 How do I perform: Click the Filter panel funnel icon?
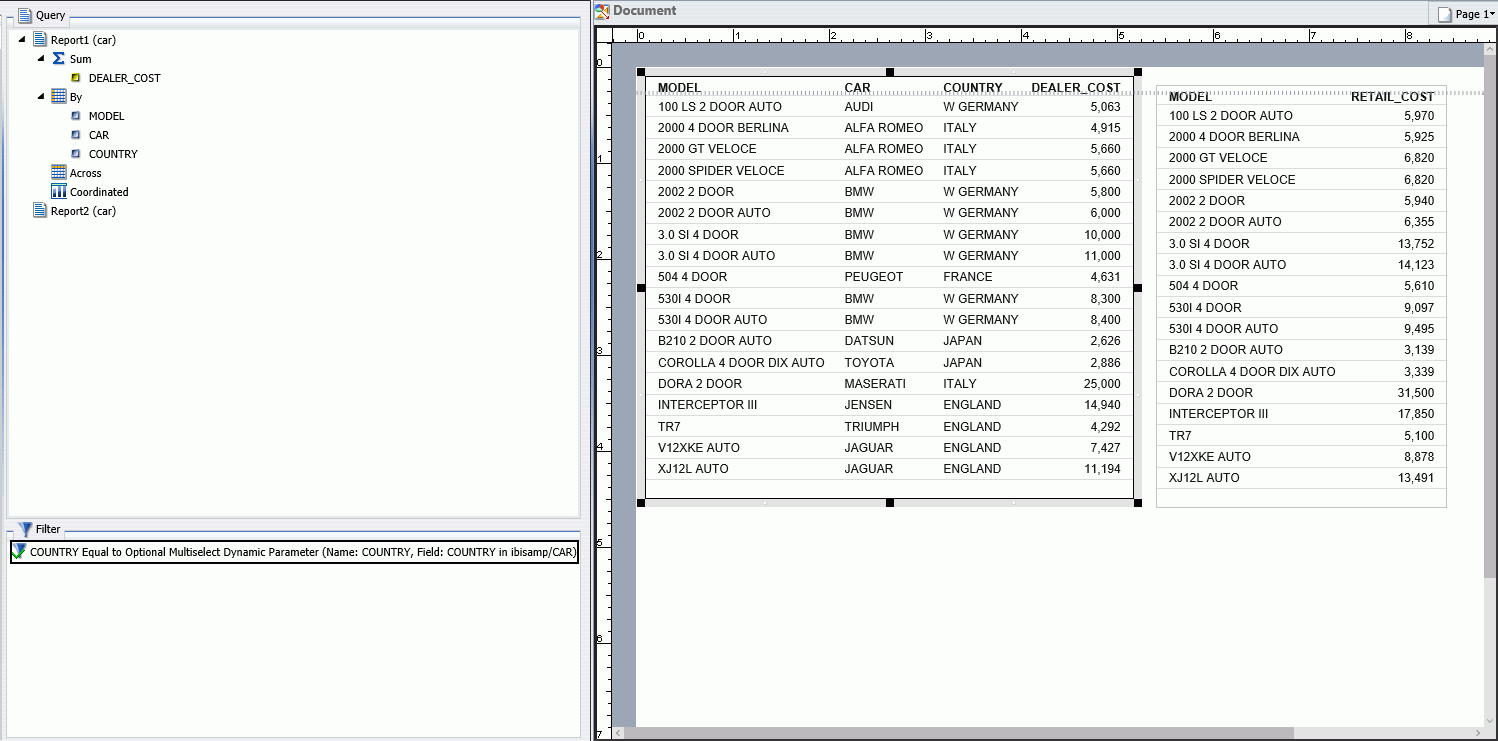pos(25,529)
